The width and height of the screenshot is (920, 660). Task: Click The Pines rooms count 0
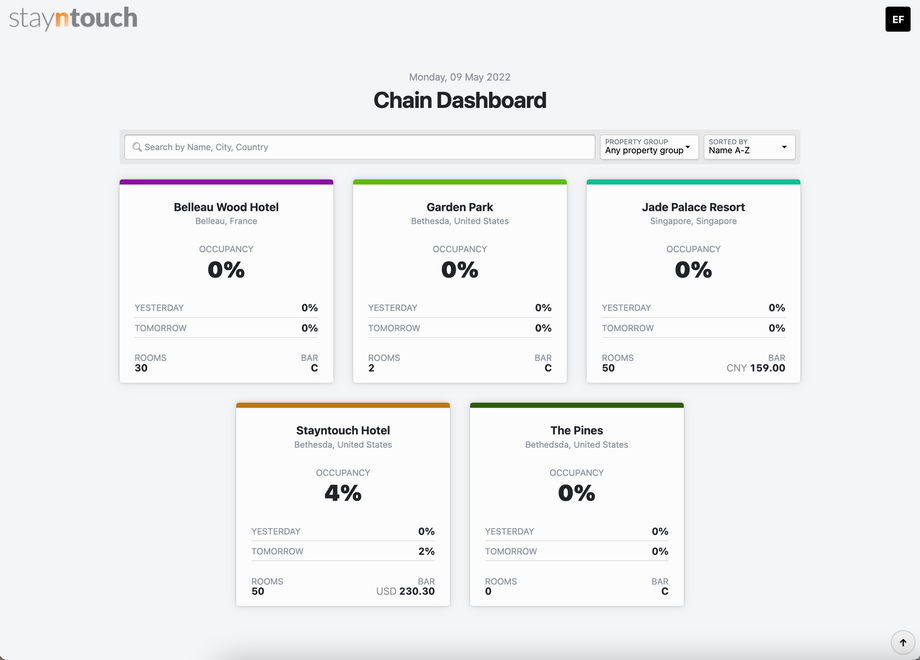pos(488,591)
